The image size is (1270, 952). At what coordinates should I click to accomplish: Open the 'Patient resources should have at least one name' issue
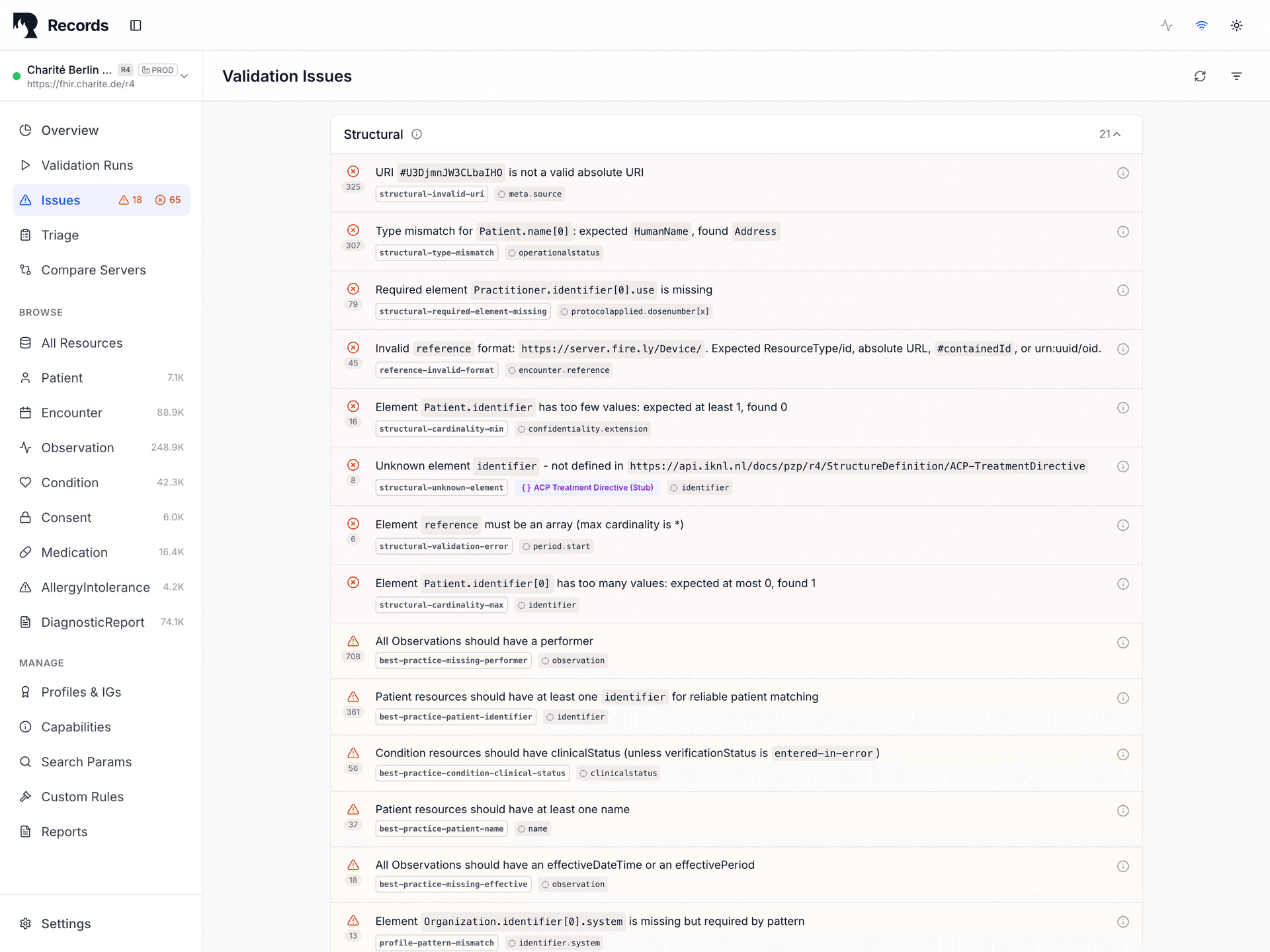[736, 820]
